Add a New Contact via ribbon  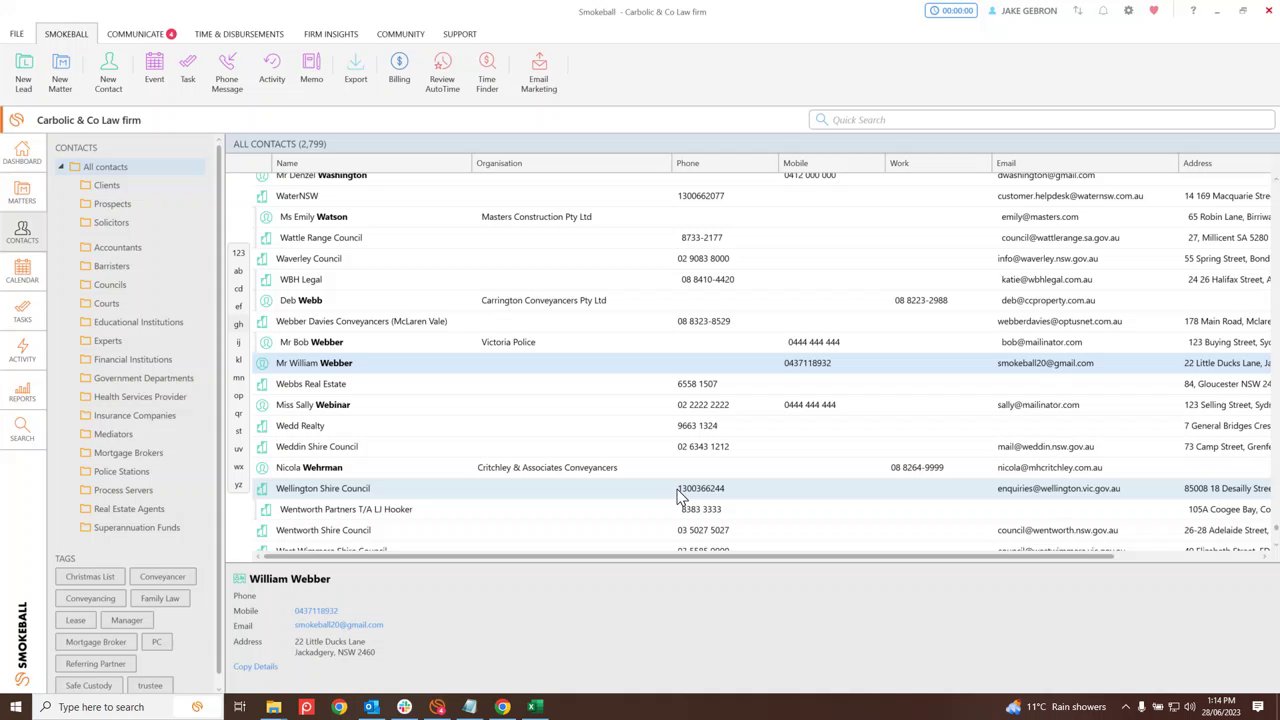[108, 72]
